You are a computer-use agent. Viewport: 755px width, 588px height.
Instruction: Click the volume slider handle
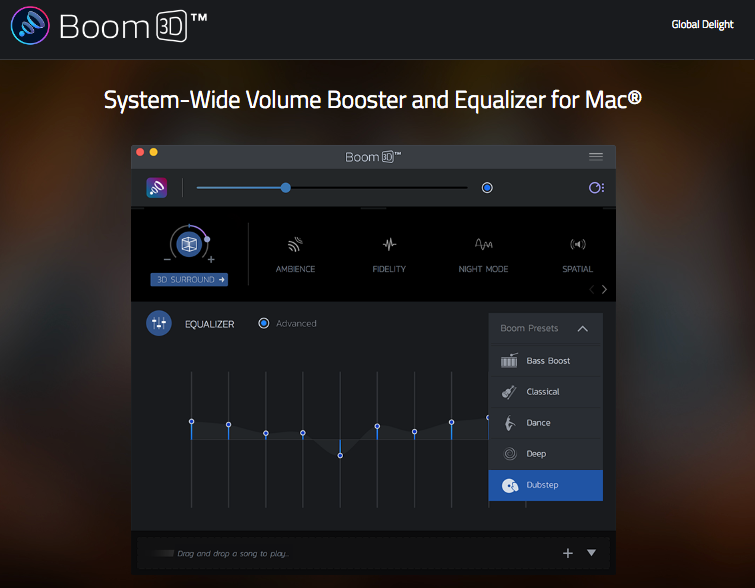[286, 187]
